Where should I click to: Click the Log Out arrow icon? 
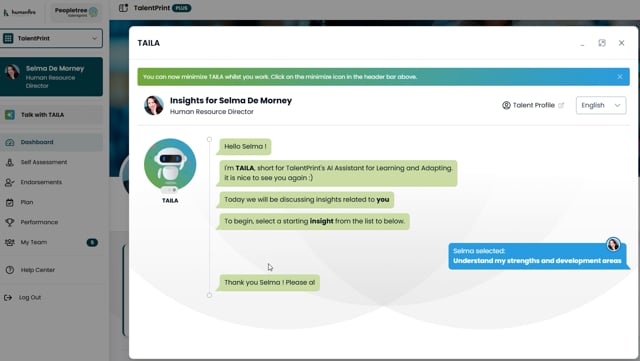[8, 298]
